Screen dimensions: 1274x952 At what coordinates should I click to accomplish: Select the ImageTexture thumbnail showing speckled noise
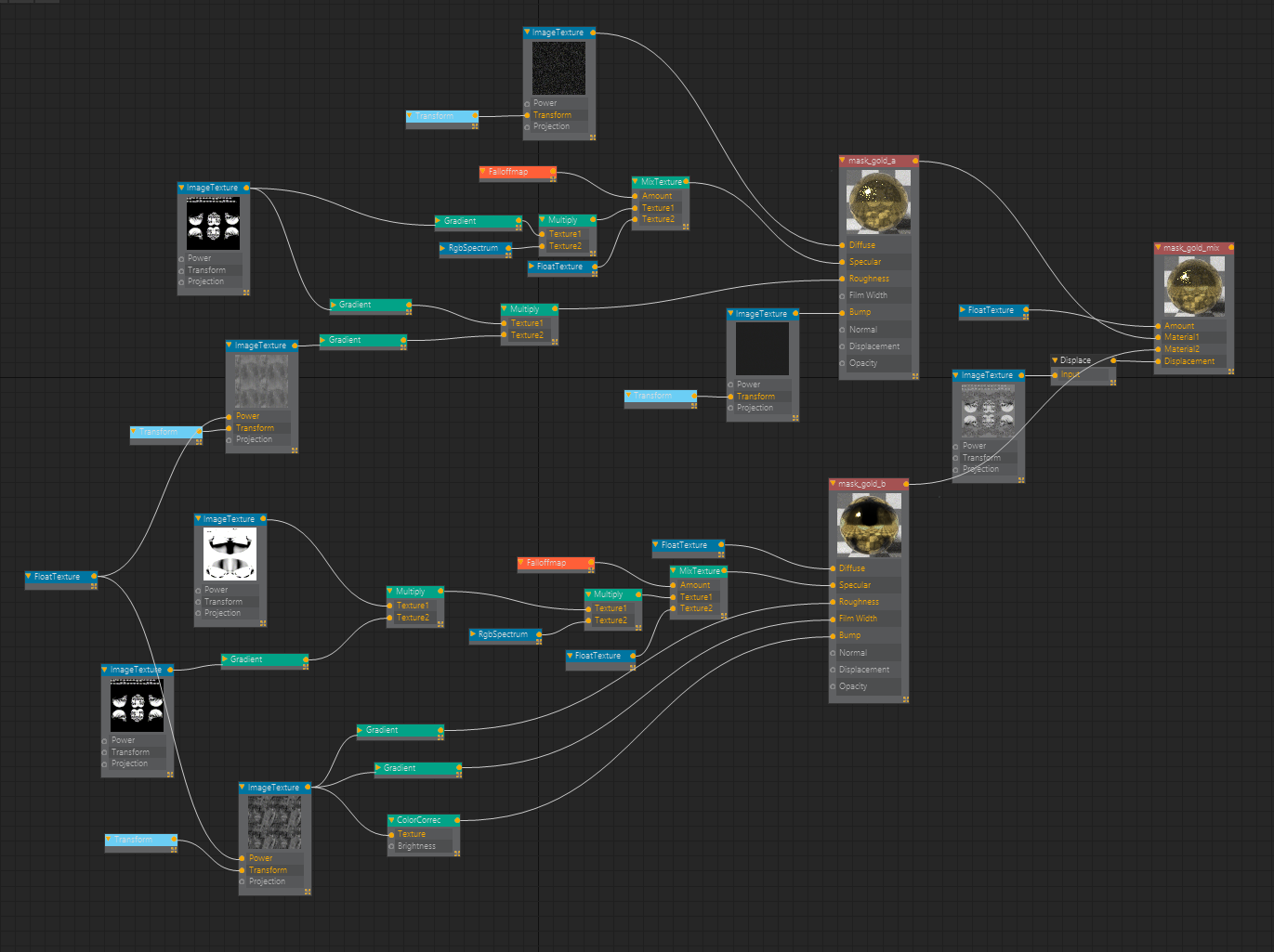coord(558,68)
